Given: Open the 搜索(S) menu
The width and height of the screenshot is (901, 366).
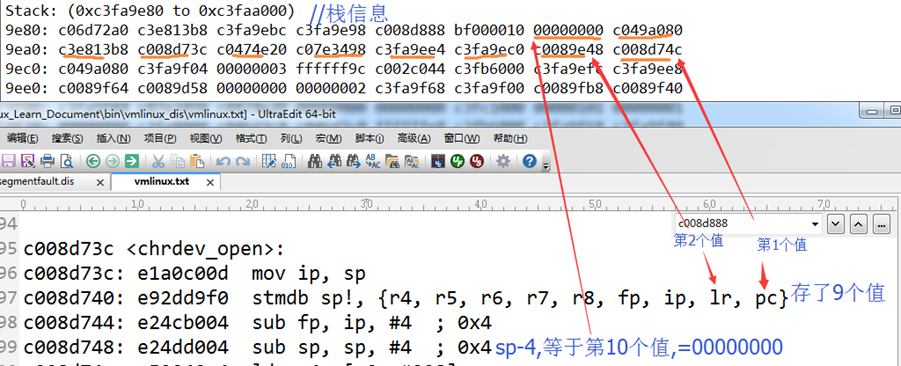Looking at the screenshot, I should [67, 138].
